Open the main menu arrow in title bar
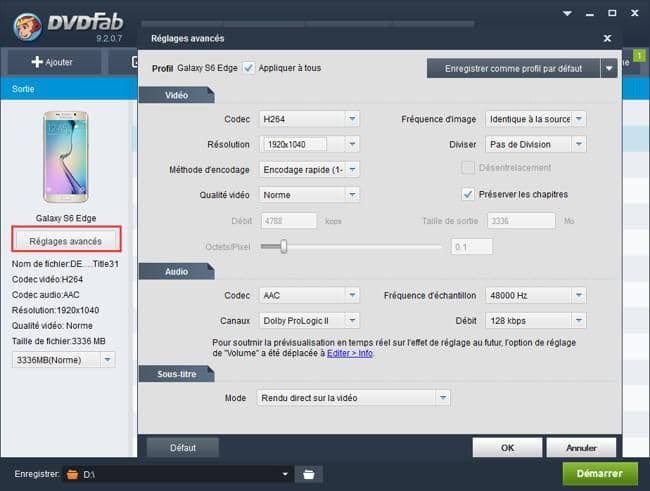The width and height of the screenshot is (650, 491). 567,13
